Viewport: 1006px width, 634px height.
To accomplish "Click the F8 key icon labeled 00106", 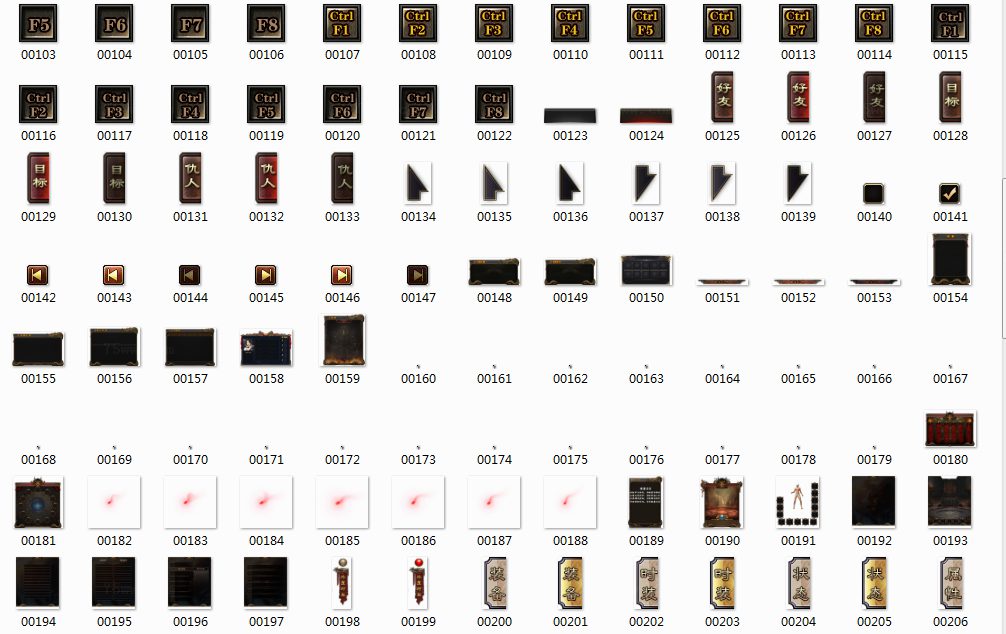I will 266,23.
